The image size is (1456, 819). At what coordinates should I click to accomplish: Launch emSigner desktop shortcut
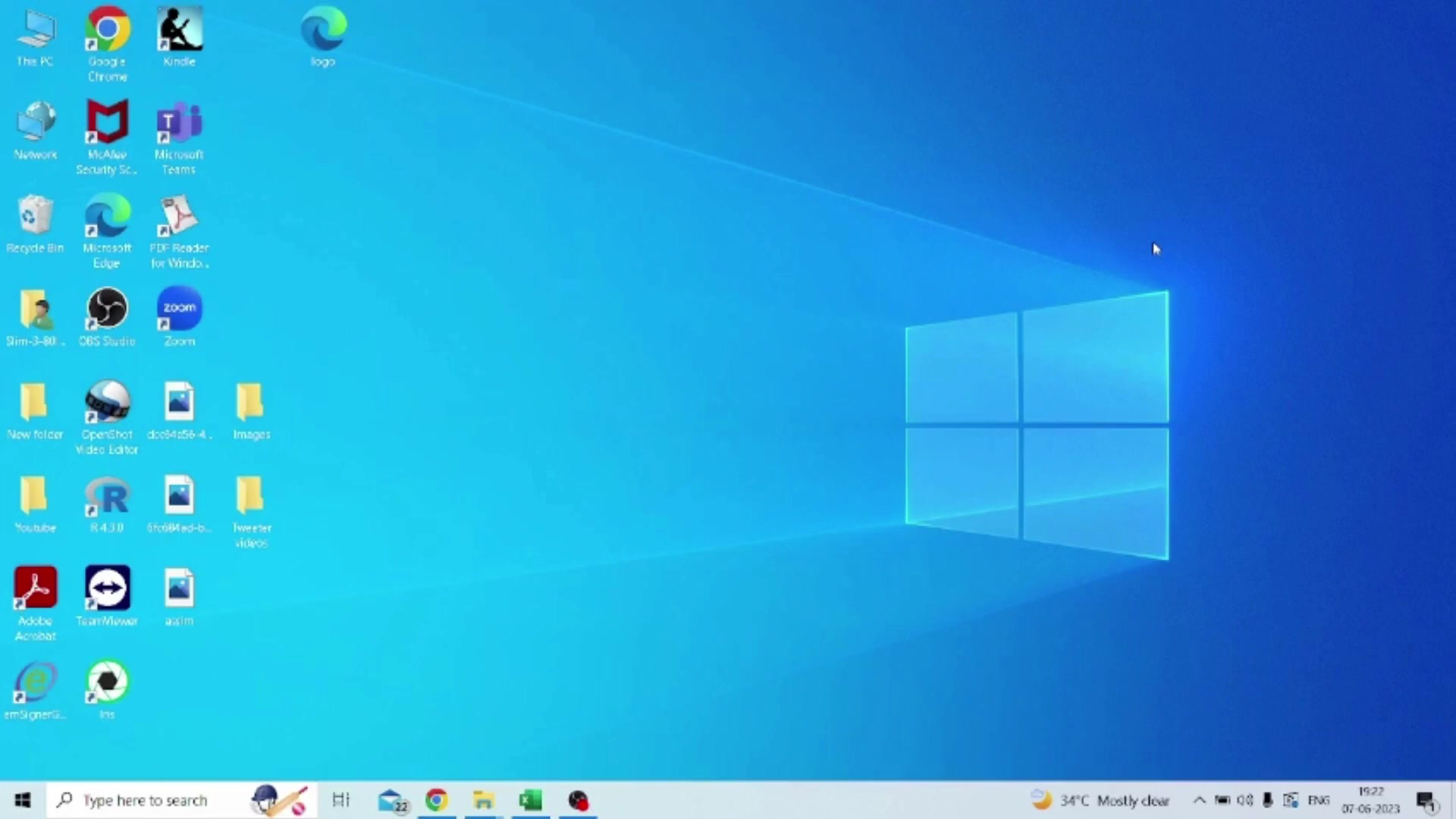point(35,690)
